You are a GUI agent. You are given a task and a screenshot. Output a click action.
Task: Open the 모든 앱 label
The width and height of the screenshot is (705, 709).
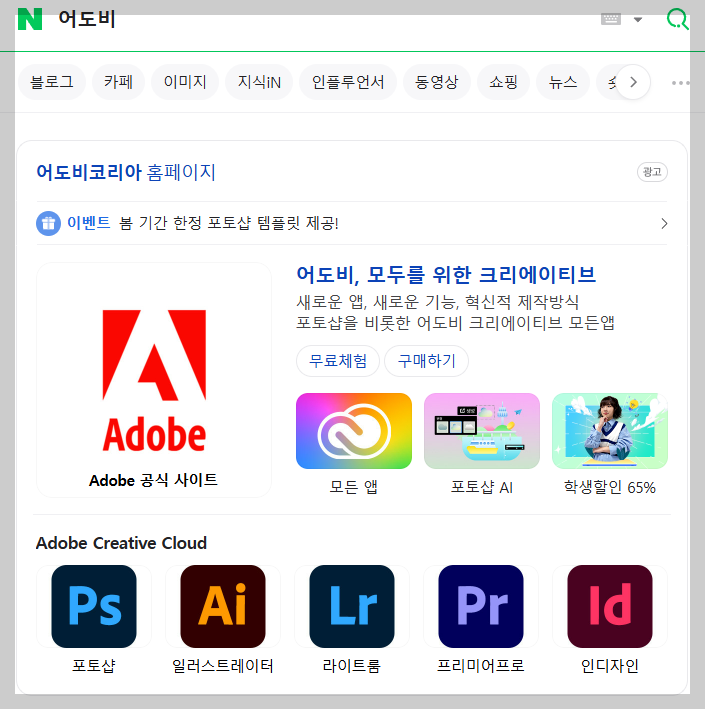pos(354,487)
